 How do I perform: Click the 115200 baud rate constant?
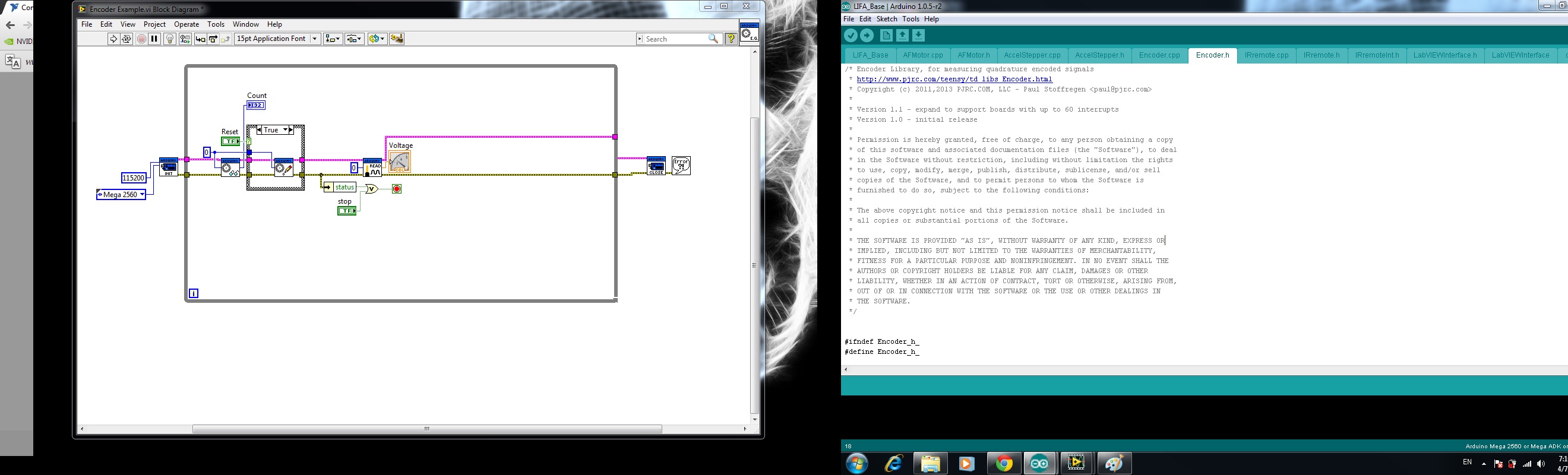(134, 178)
